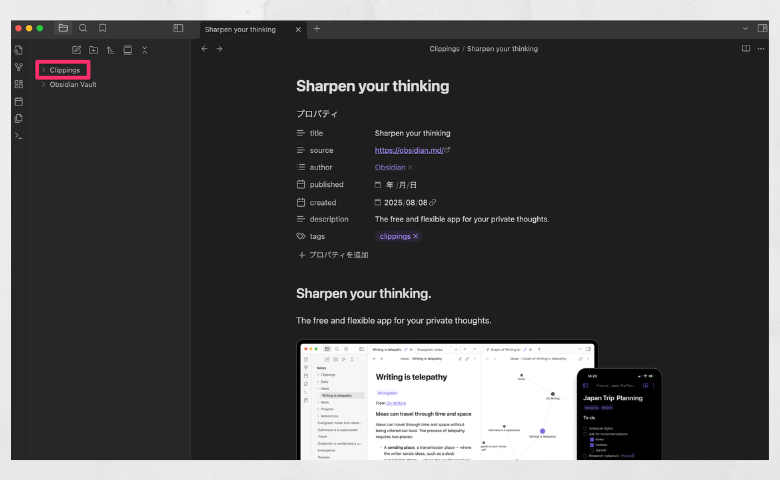This screenshot has height=480, width=780.
Task: Insert template icon in ribbon
Action: click(19, 118)
